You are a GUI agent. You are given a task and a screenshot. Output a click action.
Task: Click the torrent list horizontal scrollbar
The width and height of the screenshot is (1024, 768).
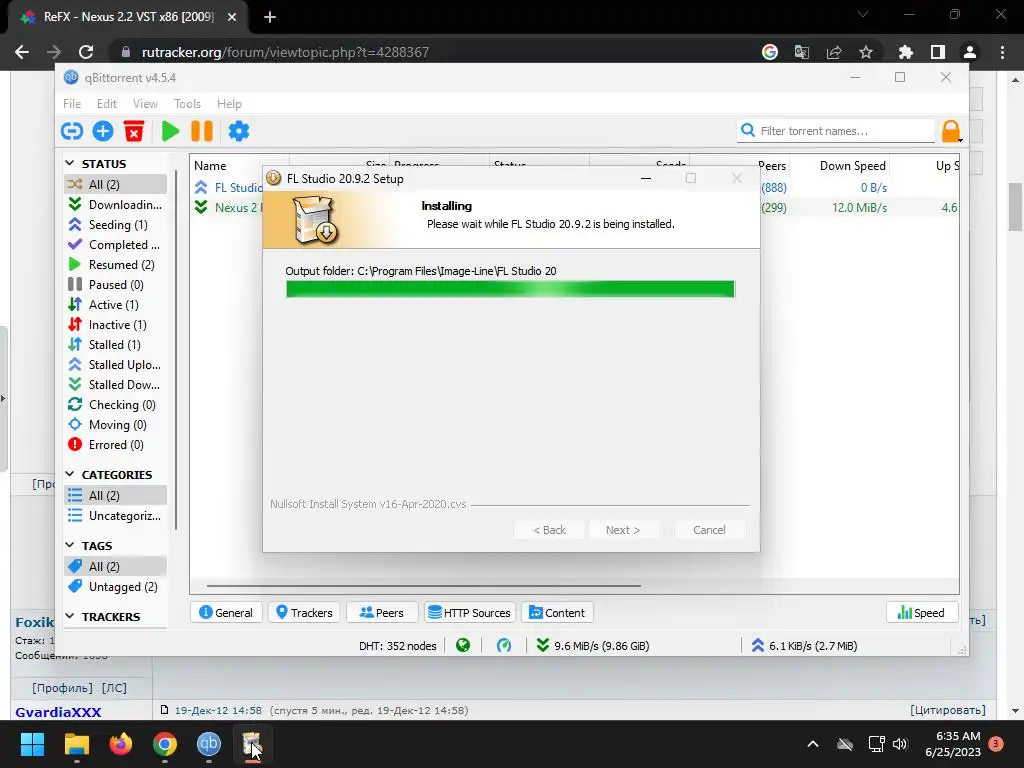424,586
